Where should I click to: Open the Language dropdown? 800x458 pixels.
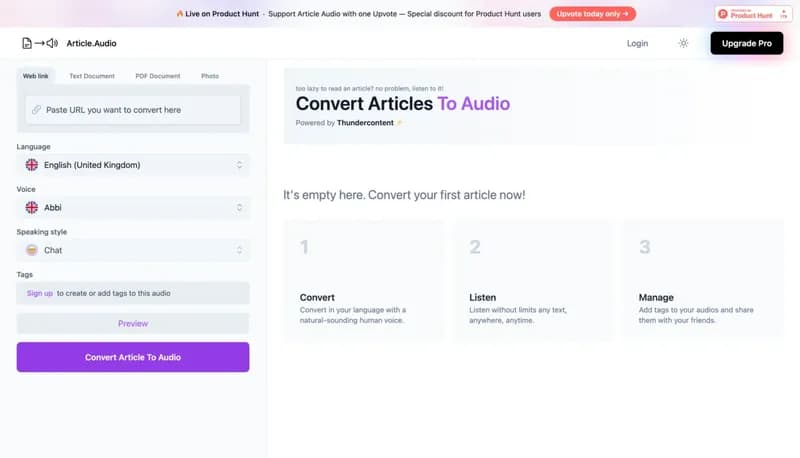[x=133, y=165]
